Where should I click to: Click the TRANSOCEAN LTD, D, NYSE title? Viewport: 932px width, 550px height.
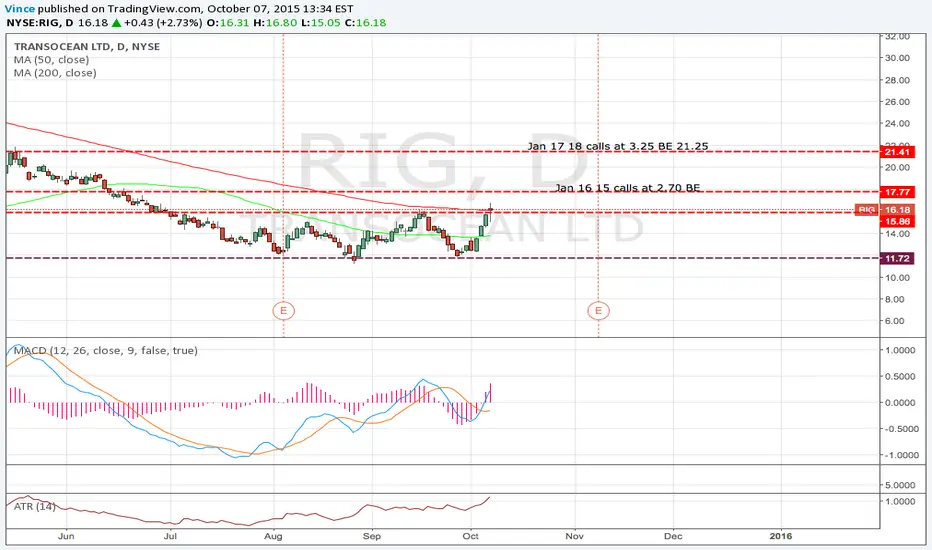[x=87, y=46]
